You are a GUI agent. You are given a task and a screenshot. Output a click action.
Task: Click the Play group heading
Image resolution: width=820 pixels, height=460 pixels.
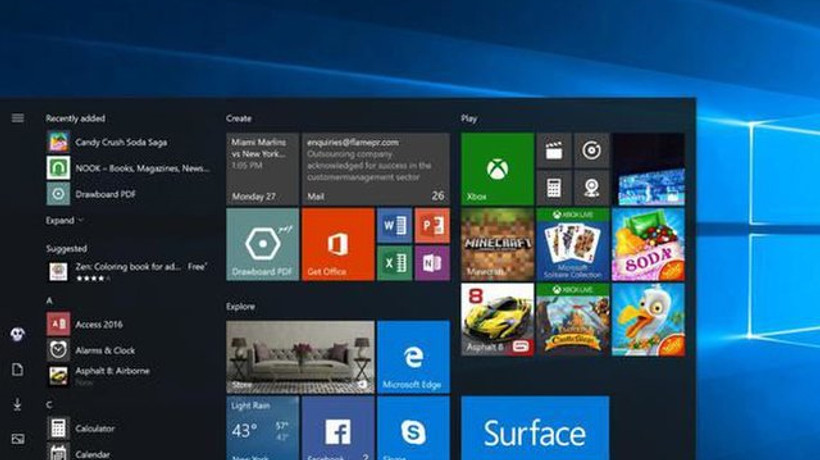(469, 119)
